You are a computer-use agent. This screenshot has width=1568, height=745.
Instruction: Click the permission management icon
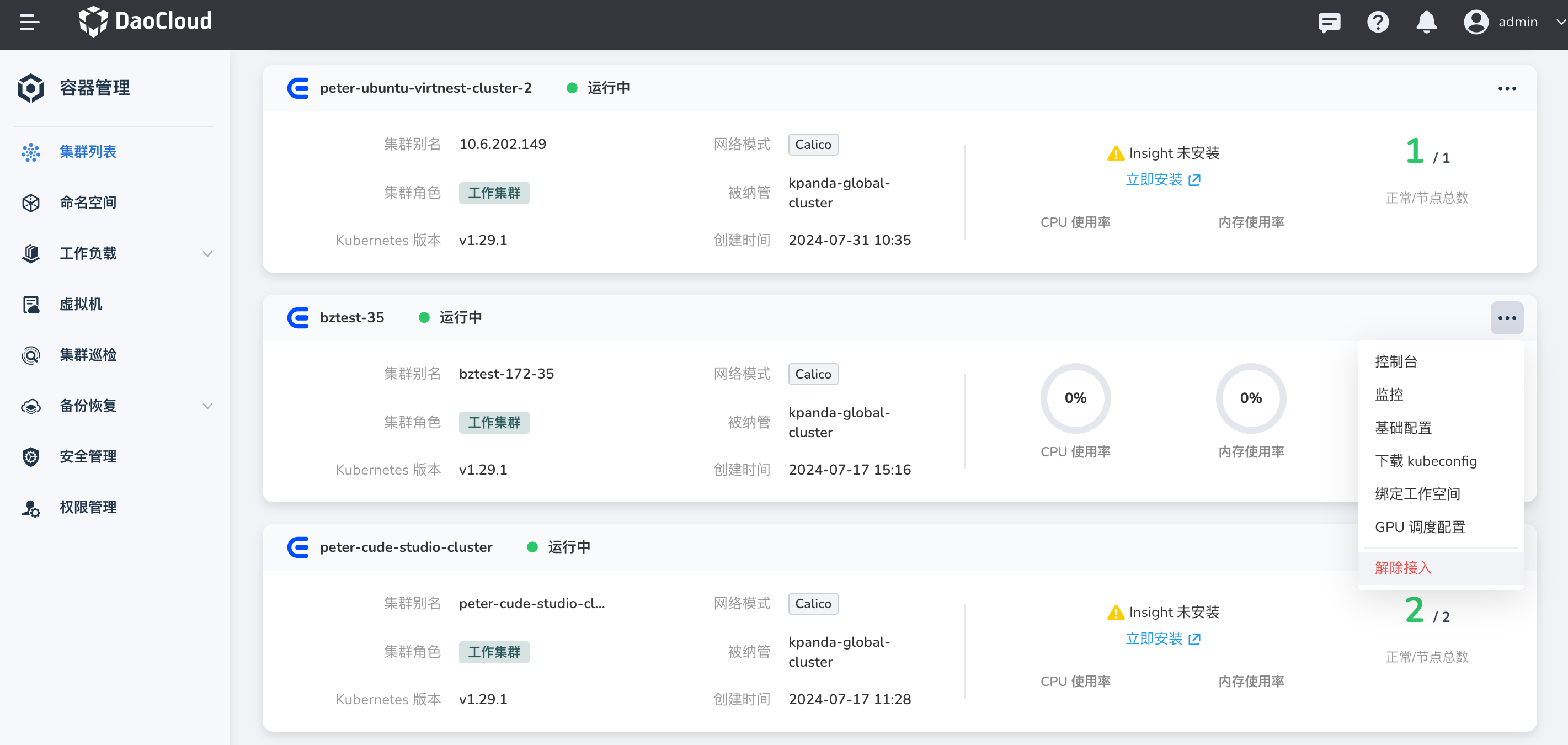pyautogui.click(x=30, y=508)
